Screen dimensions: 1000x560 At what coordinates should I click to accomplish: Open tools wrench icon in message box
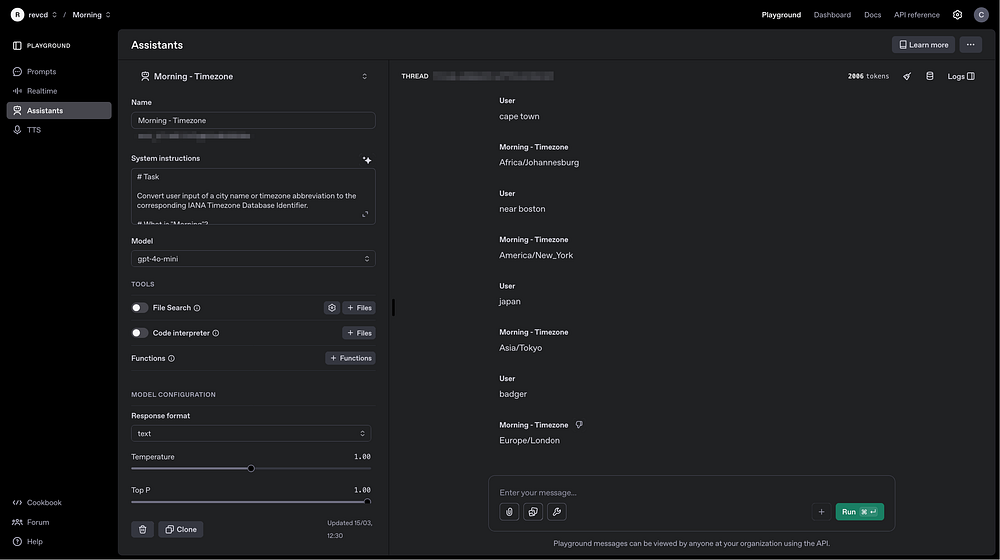(556, 512)
